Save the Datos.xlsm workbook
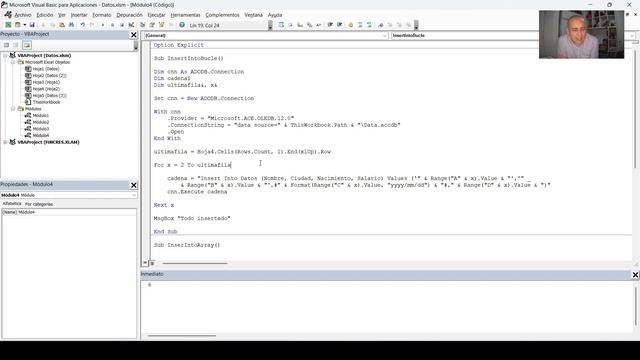The image size is (640, 360). click(32, 25)
